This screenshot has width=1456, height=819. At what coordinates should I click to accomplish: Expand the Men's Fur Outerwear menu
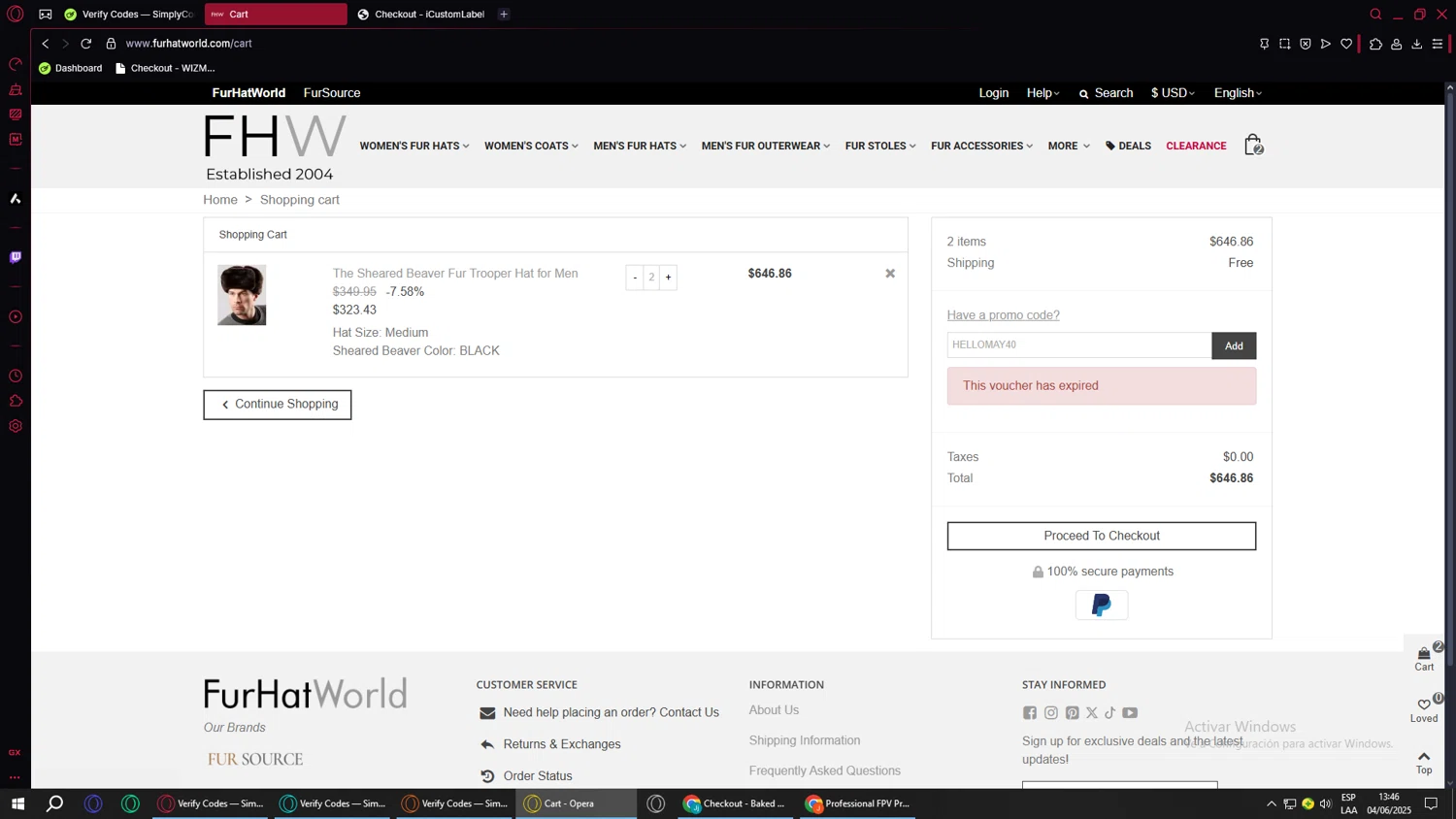tap(766, 147)
